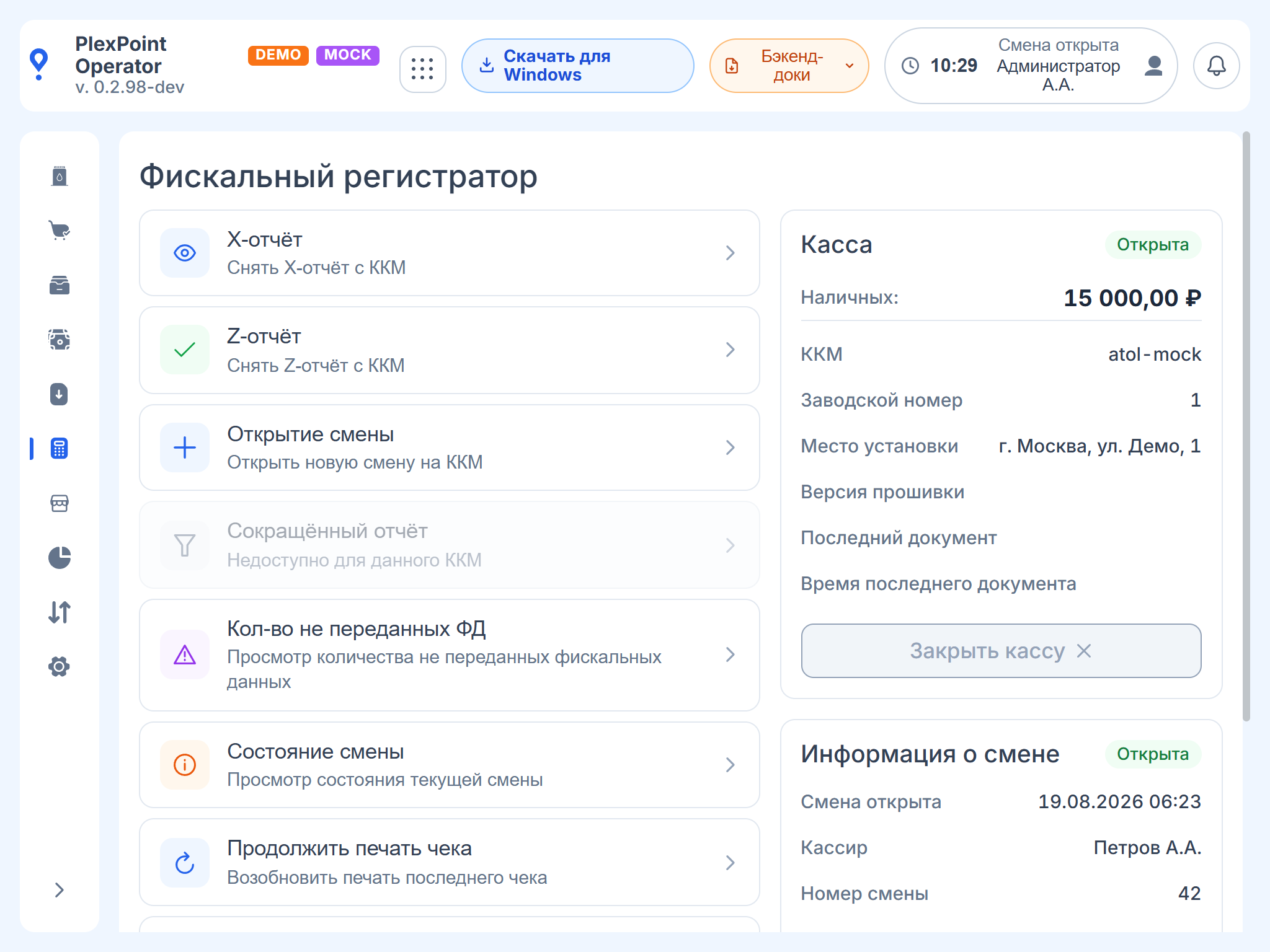
Task: Open the up-down arrows exchange sidebar section
Action: click(x=60, y=612)
